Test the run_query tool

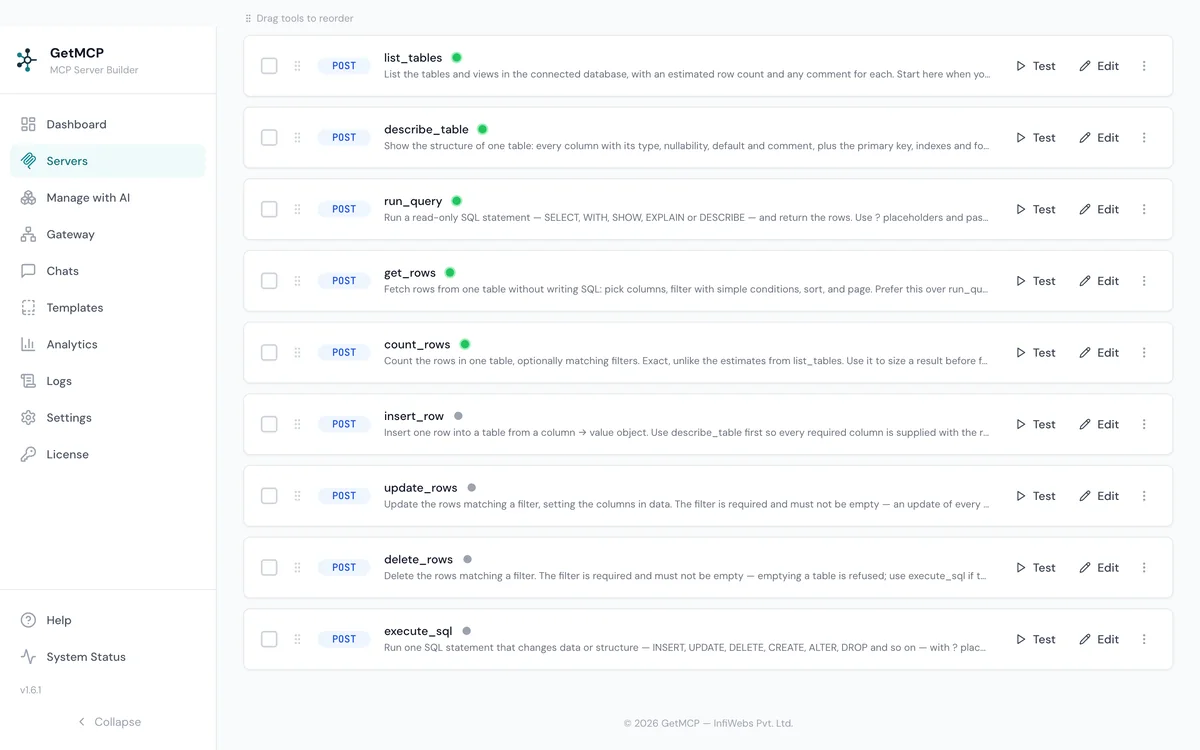tap(1035, 209)
